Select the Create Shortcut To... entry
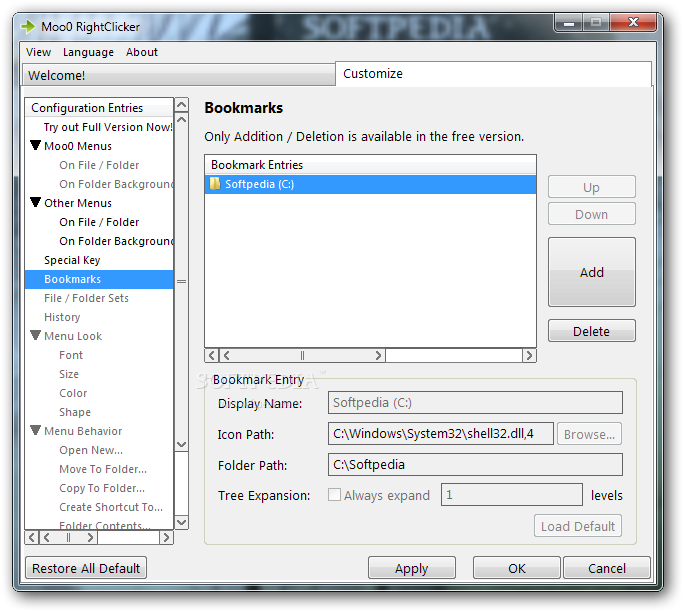 (111, 507)
